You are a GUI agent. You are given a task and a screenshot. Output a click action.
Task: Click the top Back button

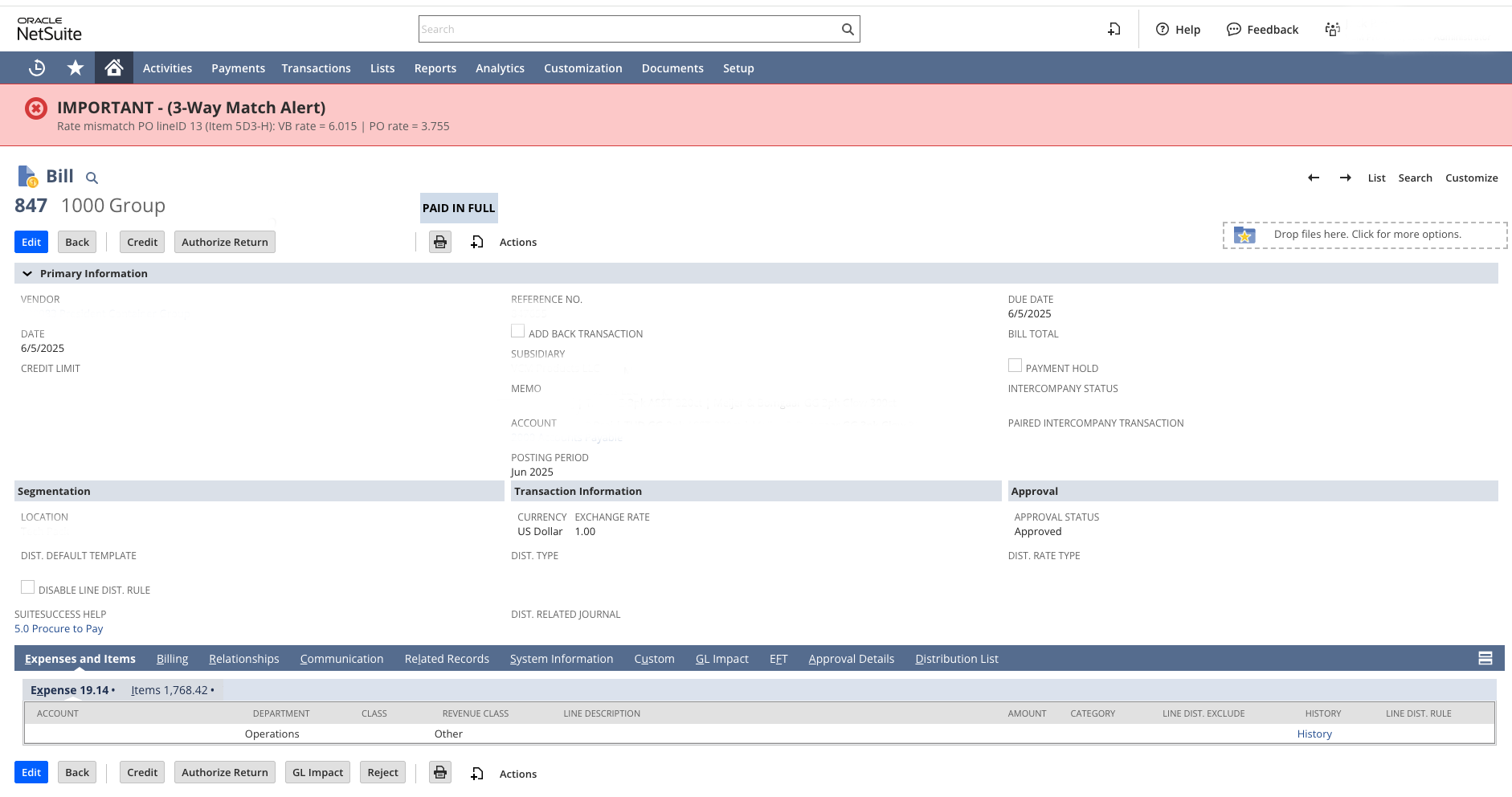(x=77, y=242)
